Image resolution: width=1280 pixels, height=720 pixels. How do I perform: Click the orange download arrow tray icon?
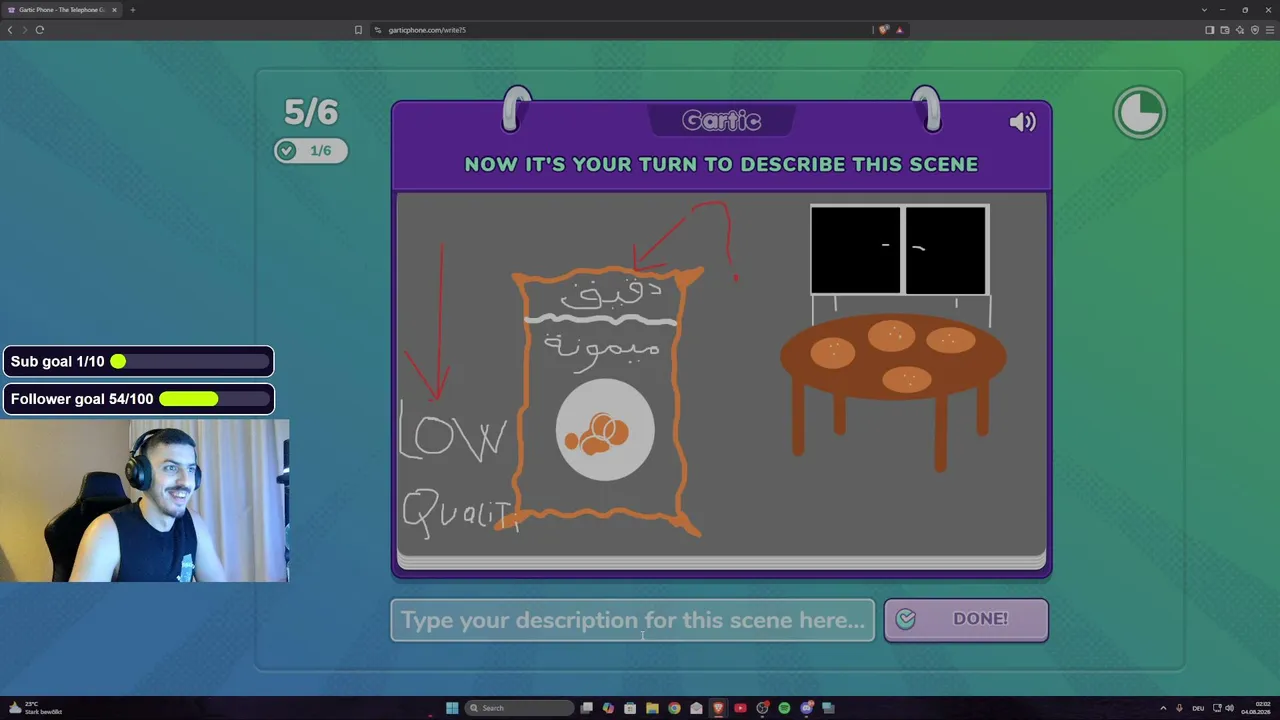(1179, 708)
